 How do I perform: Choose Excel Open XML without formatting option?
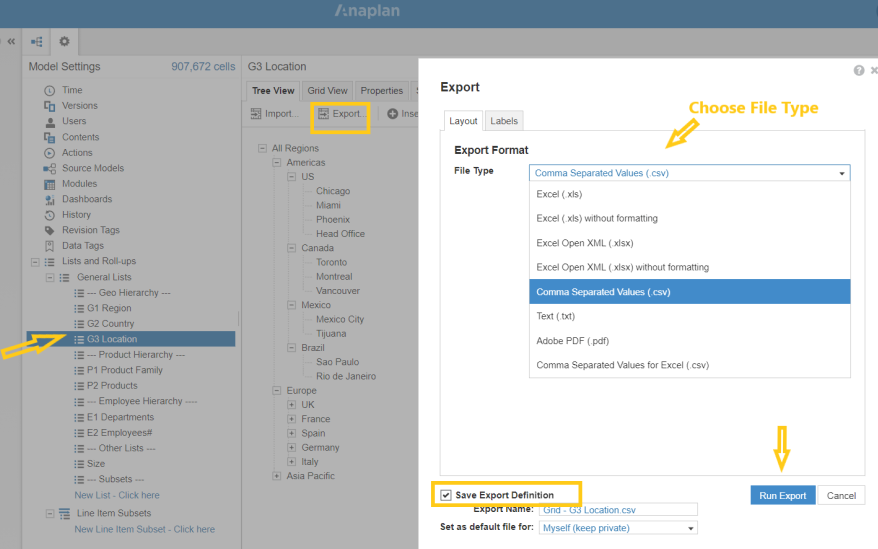click(689, 267)
